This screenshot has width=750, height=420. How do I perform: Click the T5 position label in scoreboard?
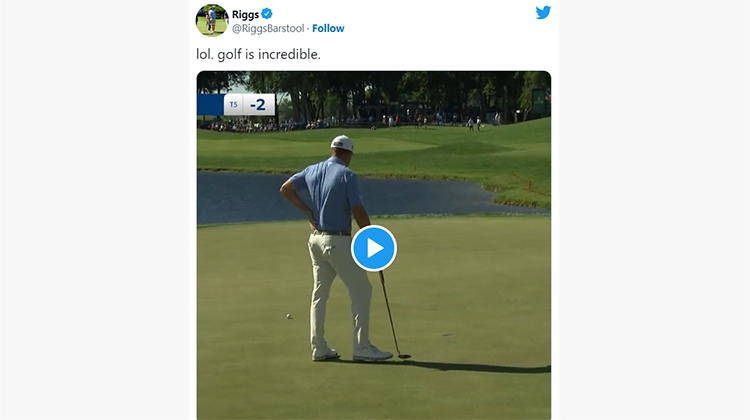pyautogui.click(x=233, y=104)
